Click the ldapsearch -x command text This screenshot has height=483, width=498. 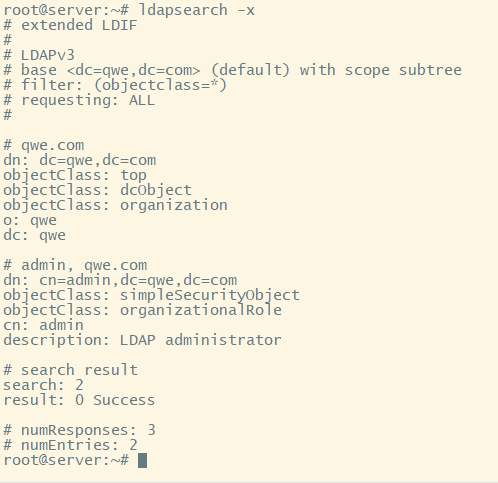pos(197,10)
